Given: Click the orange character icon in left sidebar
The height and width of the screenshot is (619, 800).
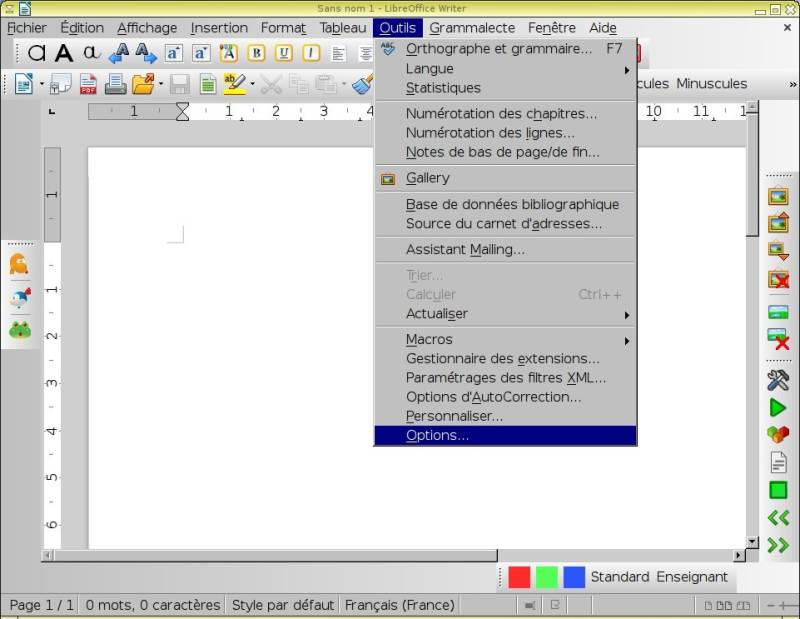Looking at the screenshot, I should click(x=19, y=264).
